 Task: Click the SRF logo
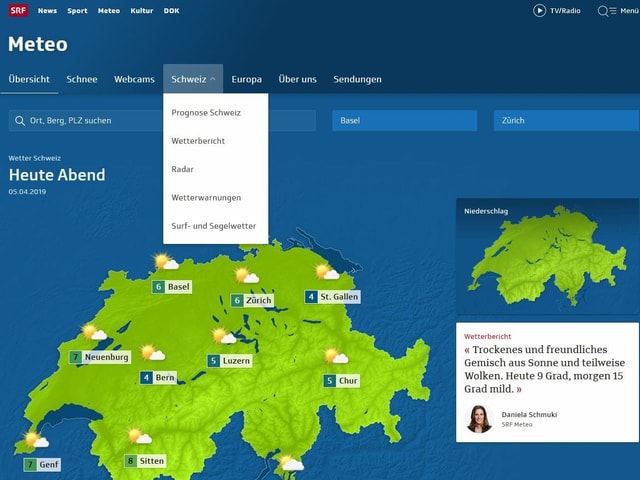coord(18,11)
